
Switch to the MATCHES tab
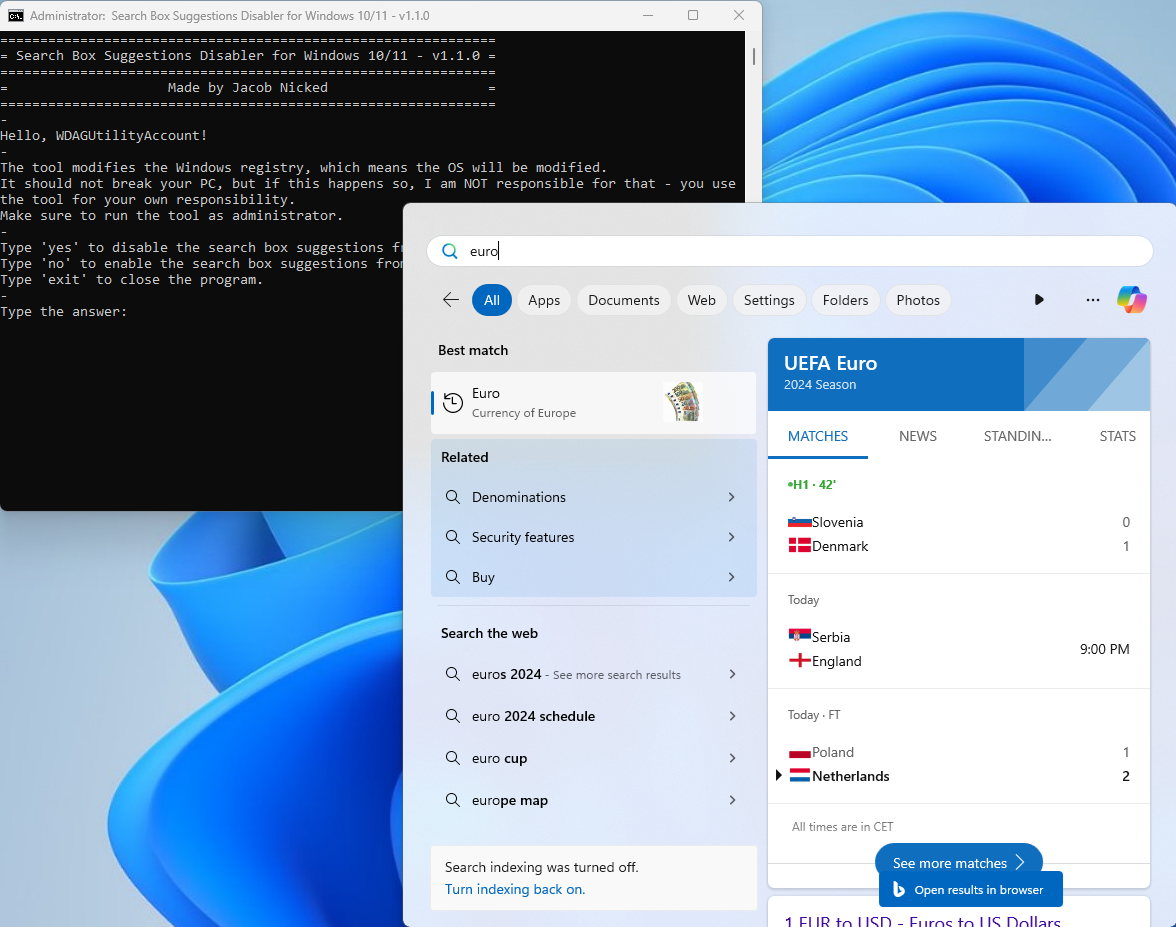(818, 436)
